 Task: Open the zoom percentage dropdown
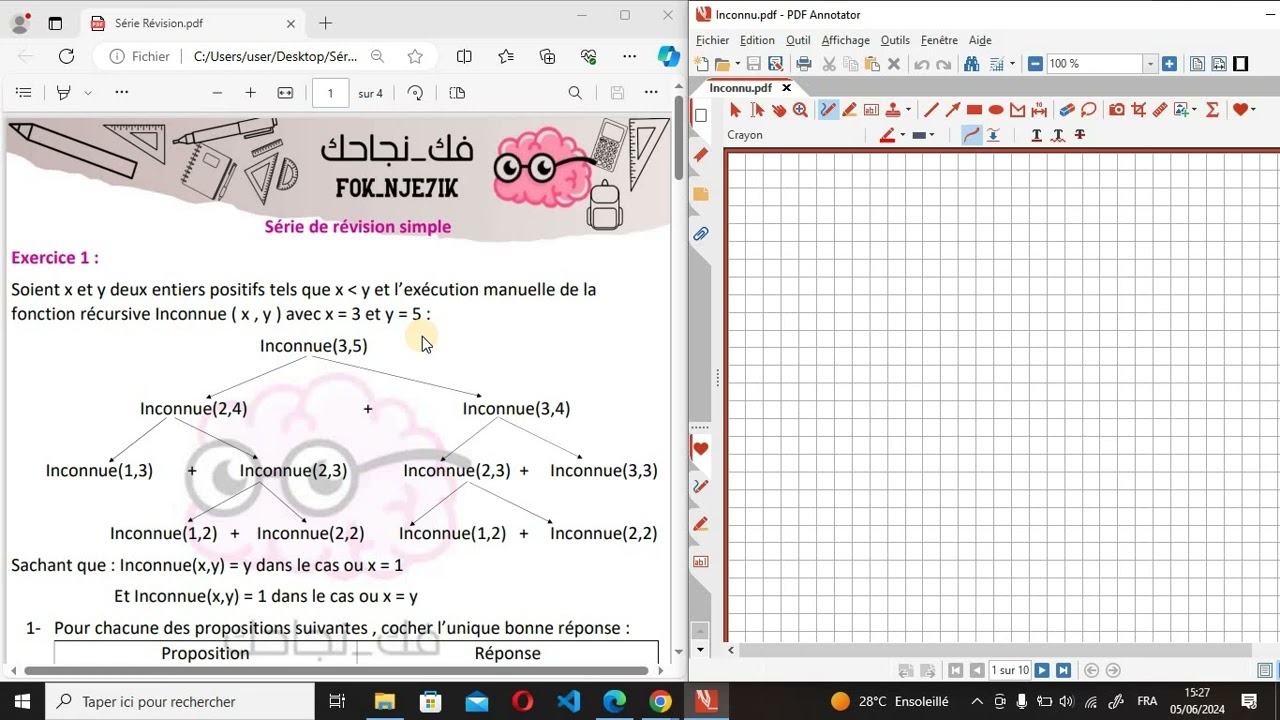pyautogui.click(x=1150, y=64)
